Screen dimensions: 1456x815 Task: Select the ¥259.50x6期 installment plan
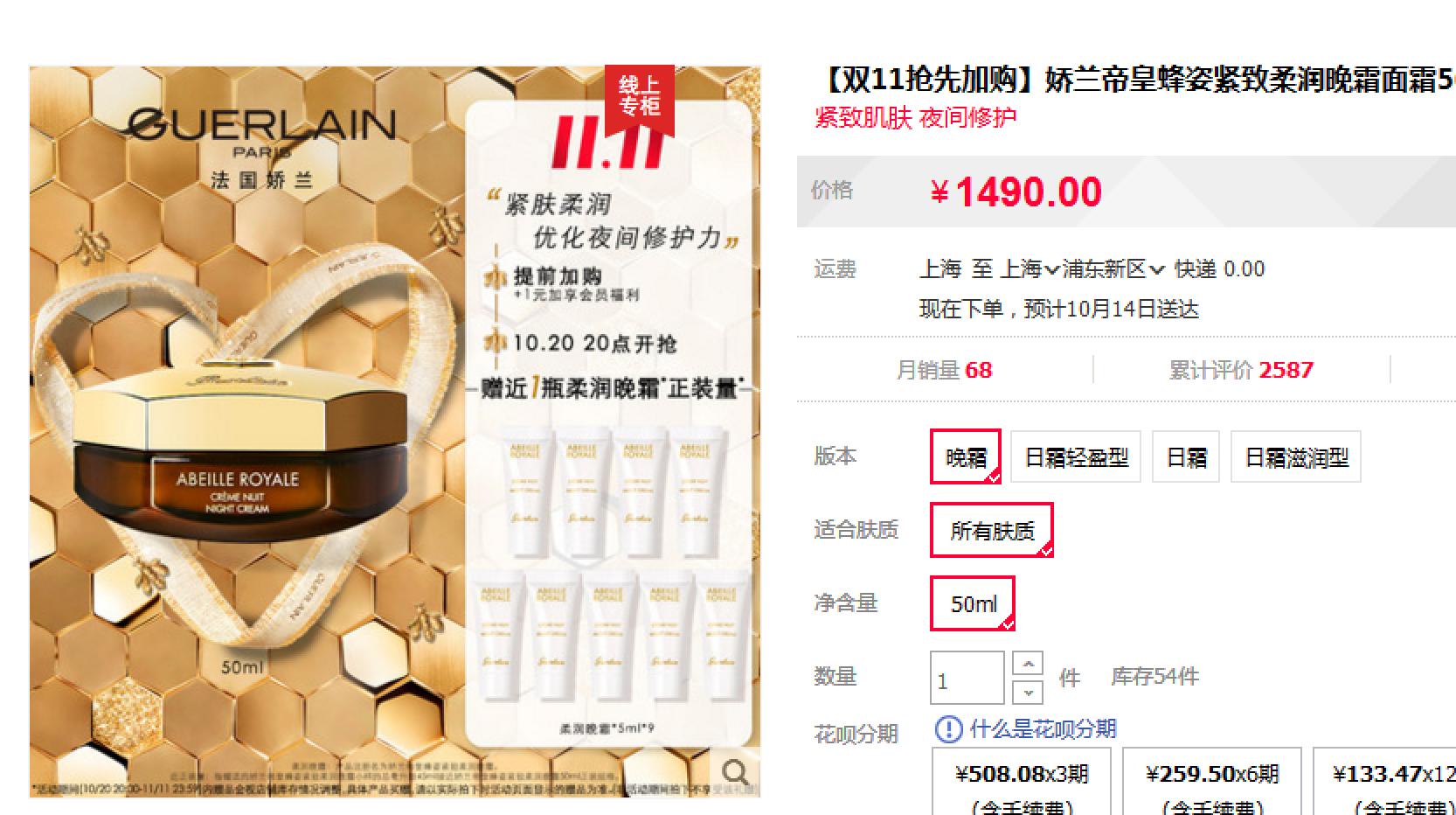point(1212,782)
